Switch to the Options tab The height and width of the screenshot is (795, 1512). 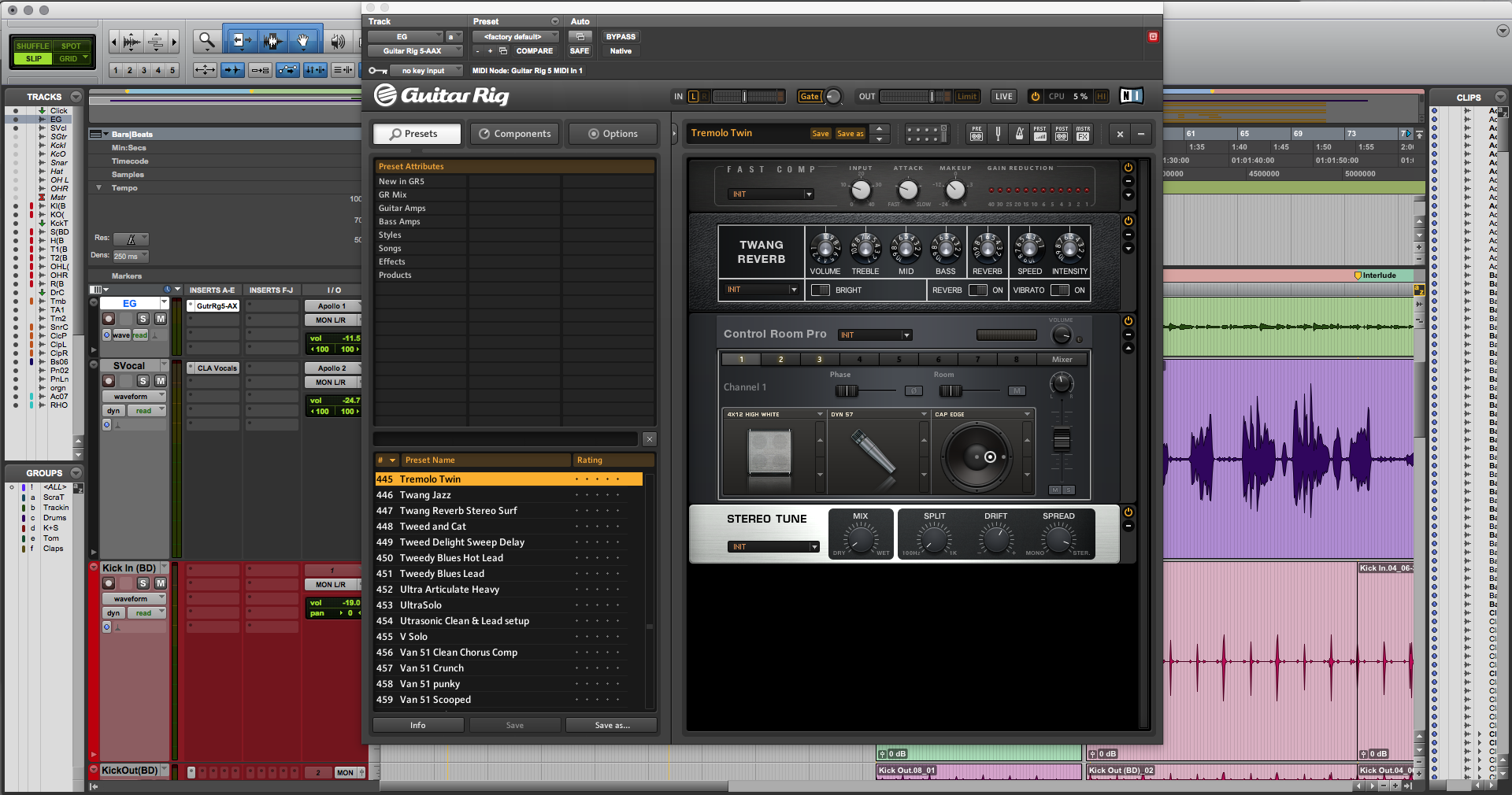tap(613, 134)
